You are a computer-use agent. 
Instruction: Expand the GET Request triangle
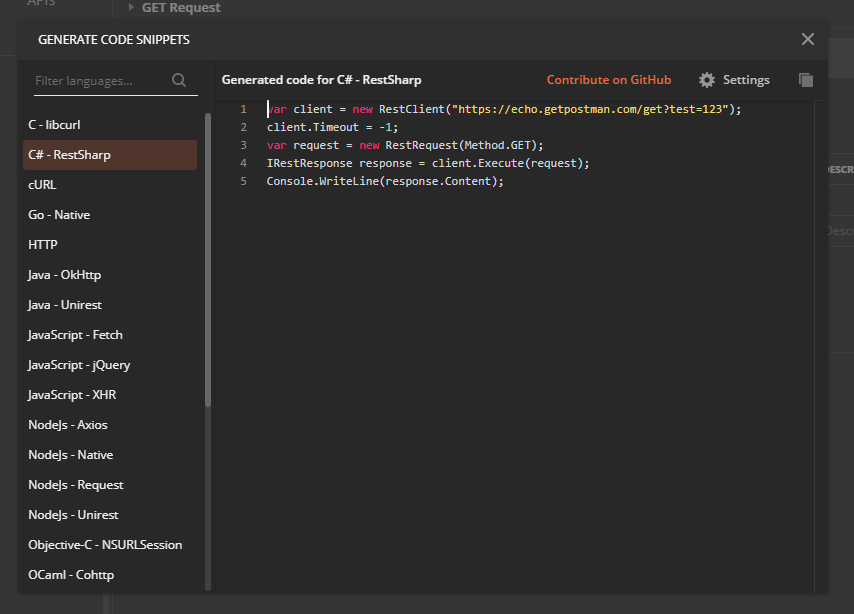tap(131, 7)
